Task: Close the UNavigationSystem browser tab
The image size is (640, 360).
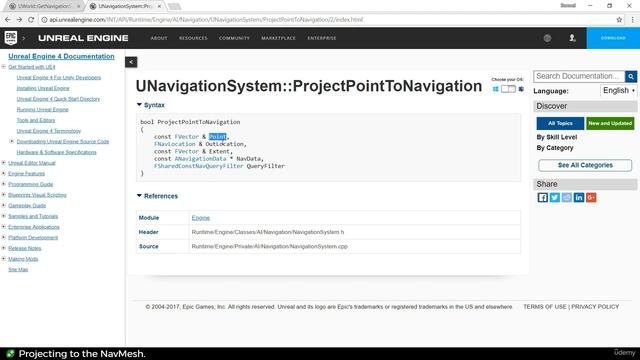Action: (159, 6)
